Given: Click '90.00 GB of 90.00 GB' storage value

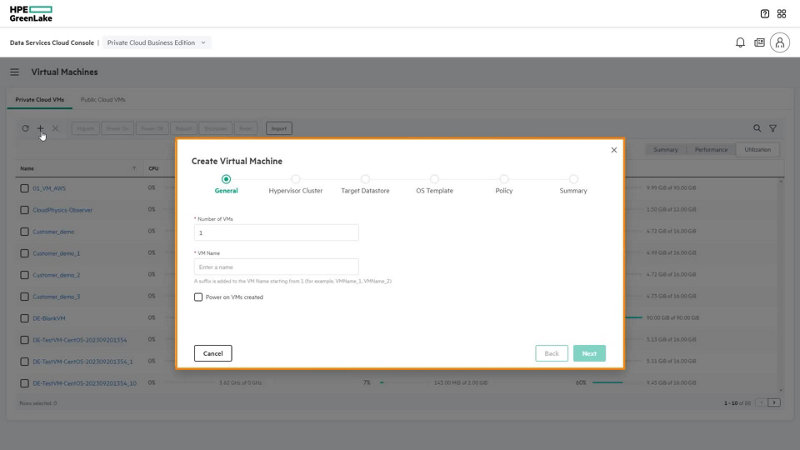Looking at the screenshot, I should (x=672, y=318).
